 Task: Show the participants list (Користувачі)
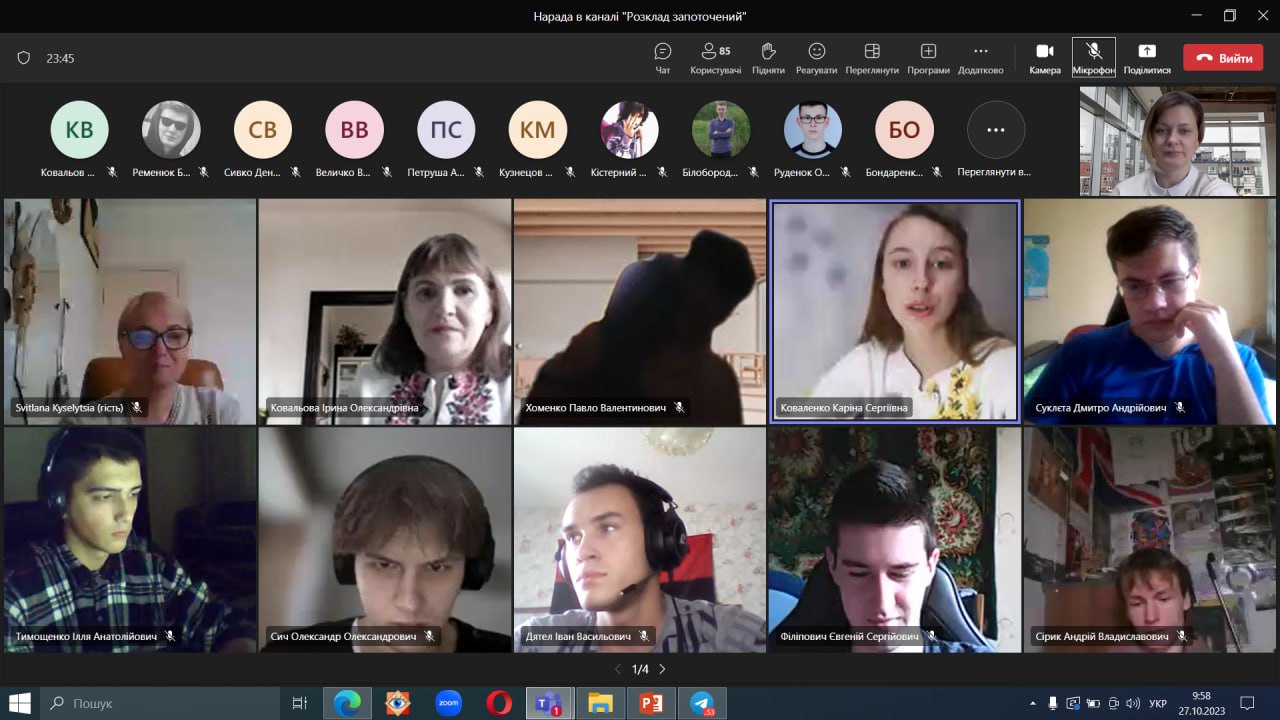pos(715,57)
